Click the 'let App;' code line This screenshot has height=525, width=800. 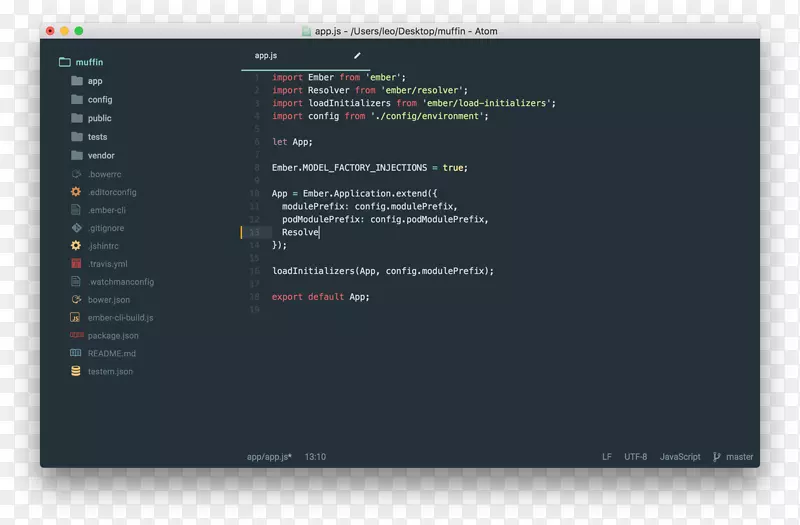pos(292,142)
